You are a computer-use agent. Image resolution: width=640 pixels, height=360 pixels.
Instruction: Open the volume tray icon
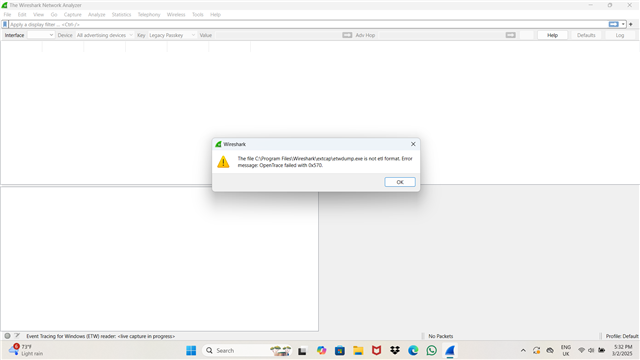pyautogui.click(x=591, y=351)
